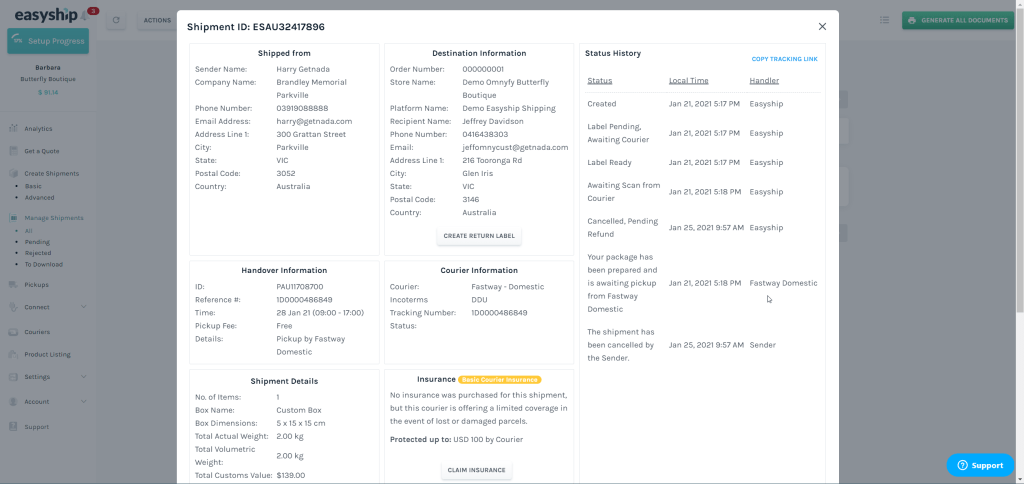The height and width of the screenshot is (484, 1024).
Task: Open the To Download shipments list
Action: click(44, 264)
